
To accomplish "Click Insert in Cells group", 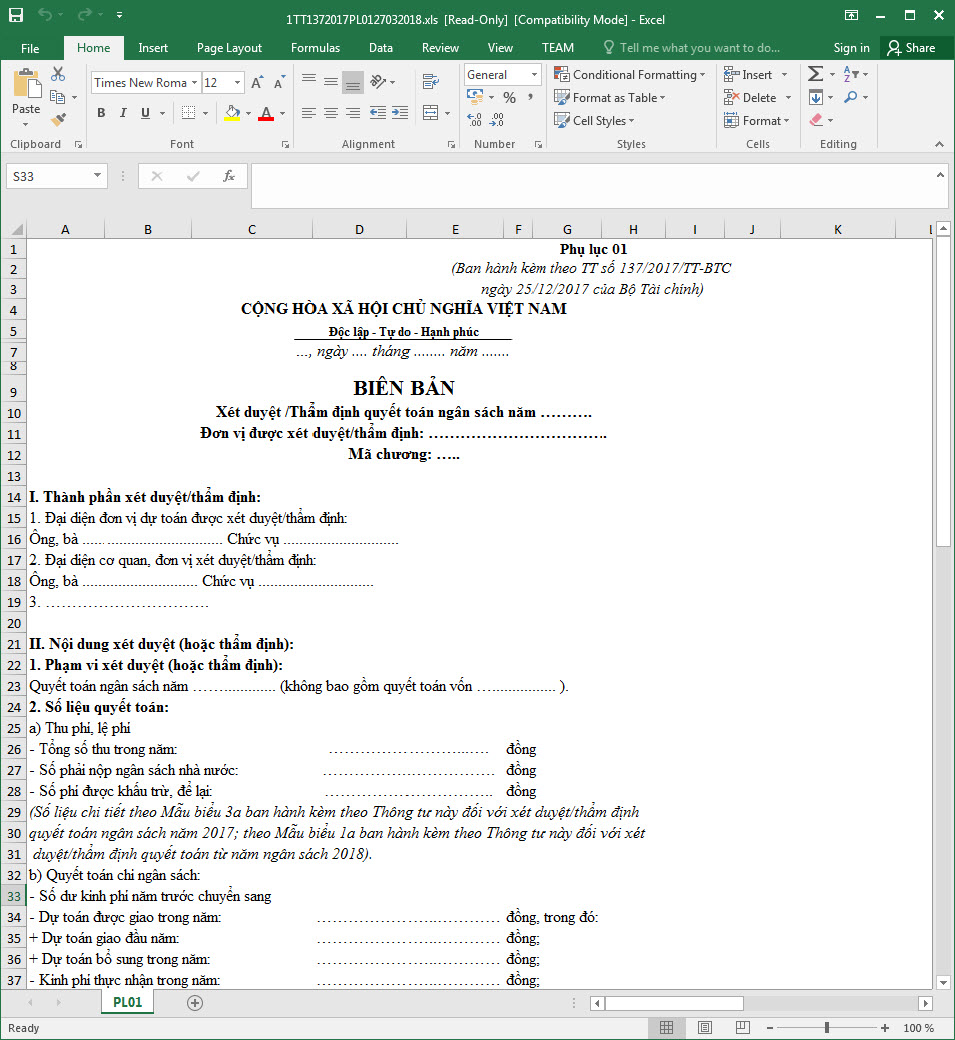I will coord(756,75).
